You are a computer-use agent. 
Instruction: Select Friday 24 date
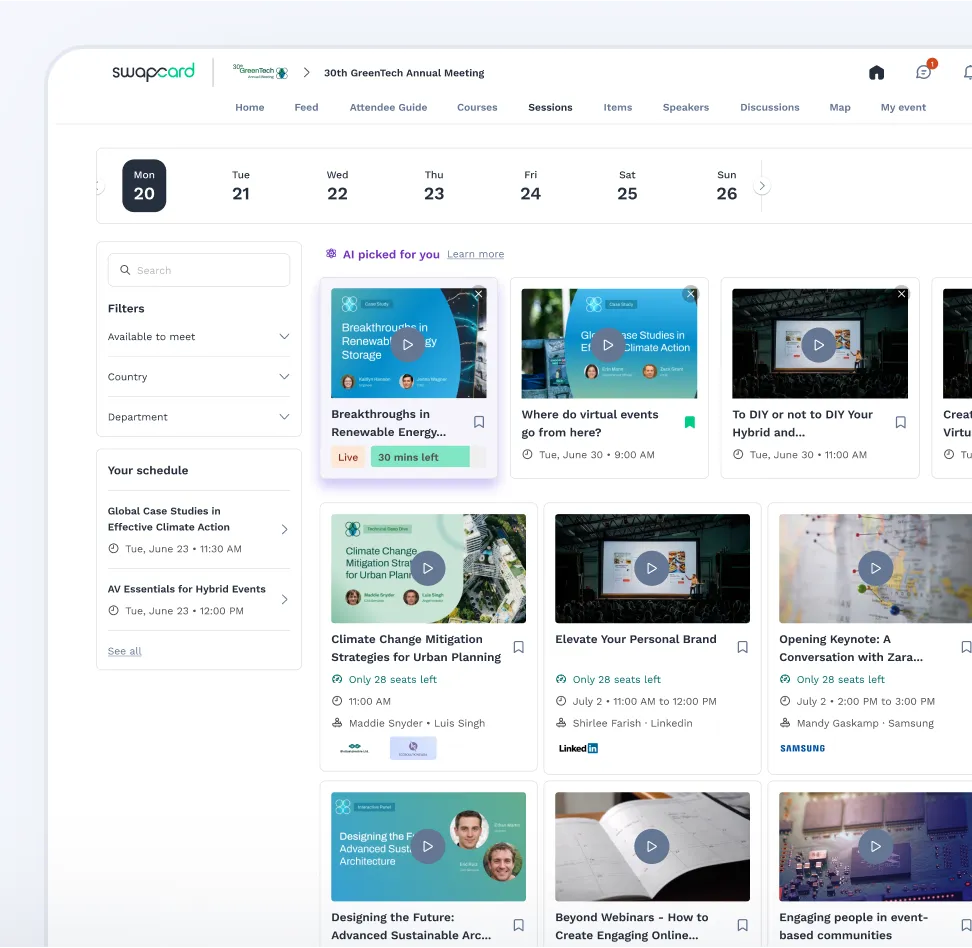pos(531,185)
